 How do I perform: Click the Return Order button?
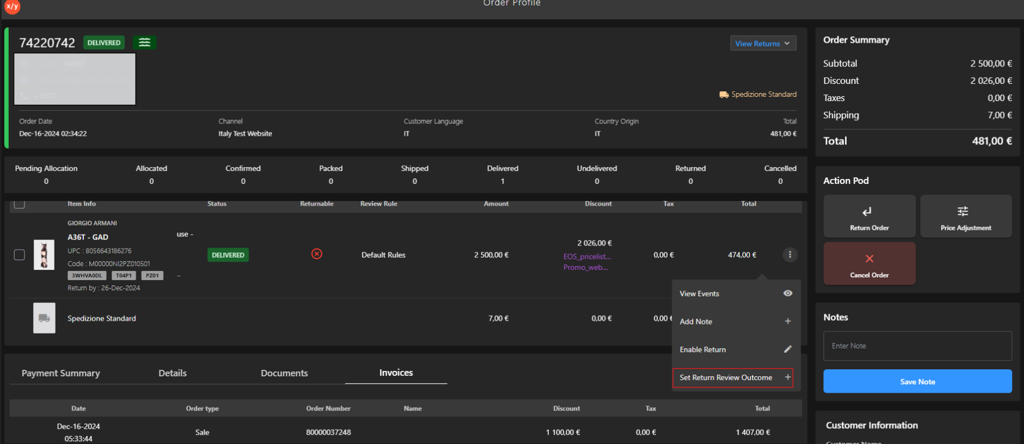(869, 216)
